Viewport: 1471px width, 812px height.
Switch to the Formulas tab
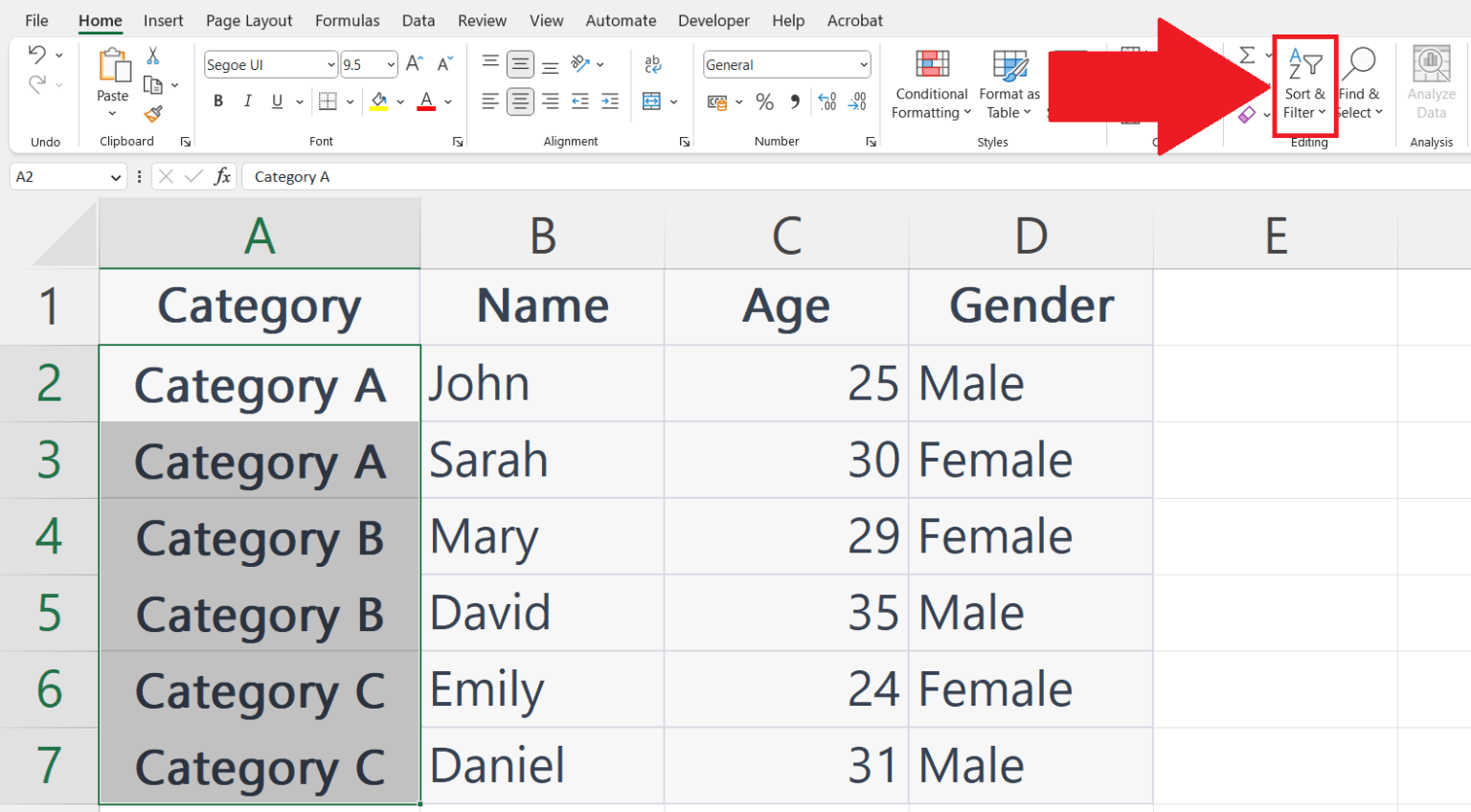tap(347, 20)
